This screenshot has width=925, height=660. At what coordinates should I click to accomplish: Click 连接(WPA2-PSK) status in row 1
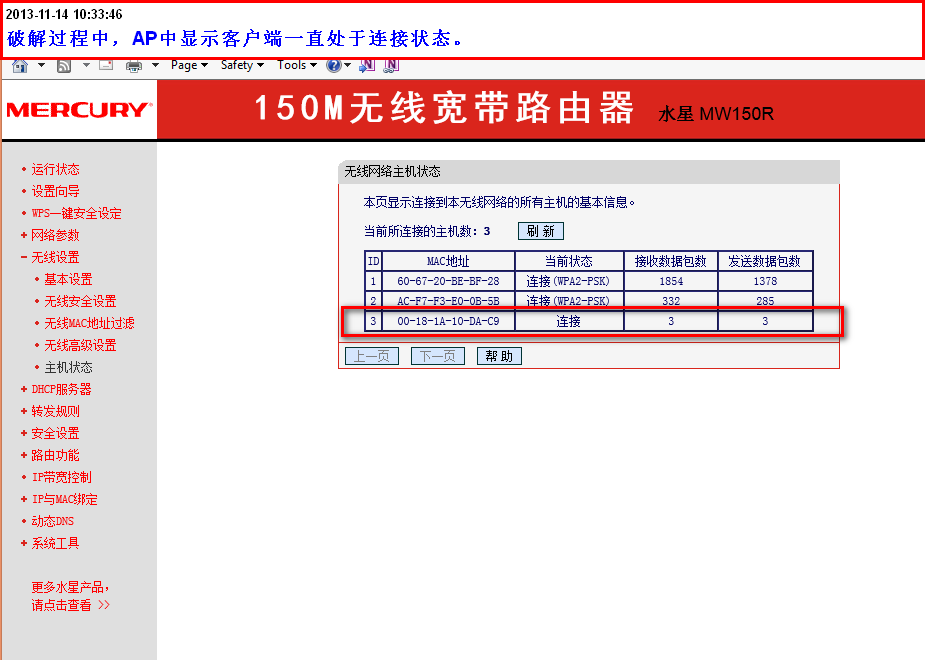pyautogui.click(x=568, y=281)
